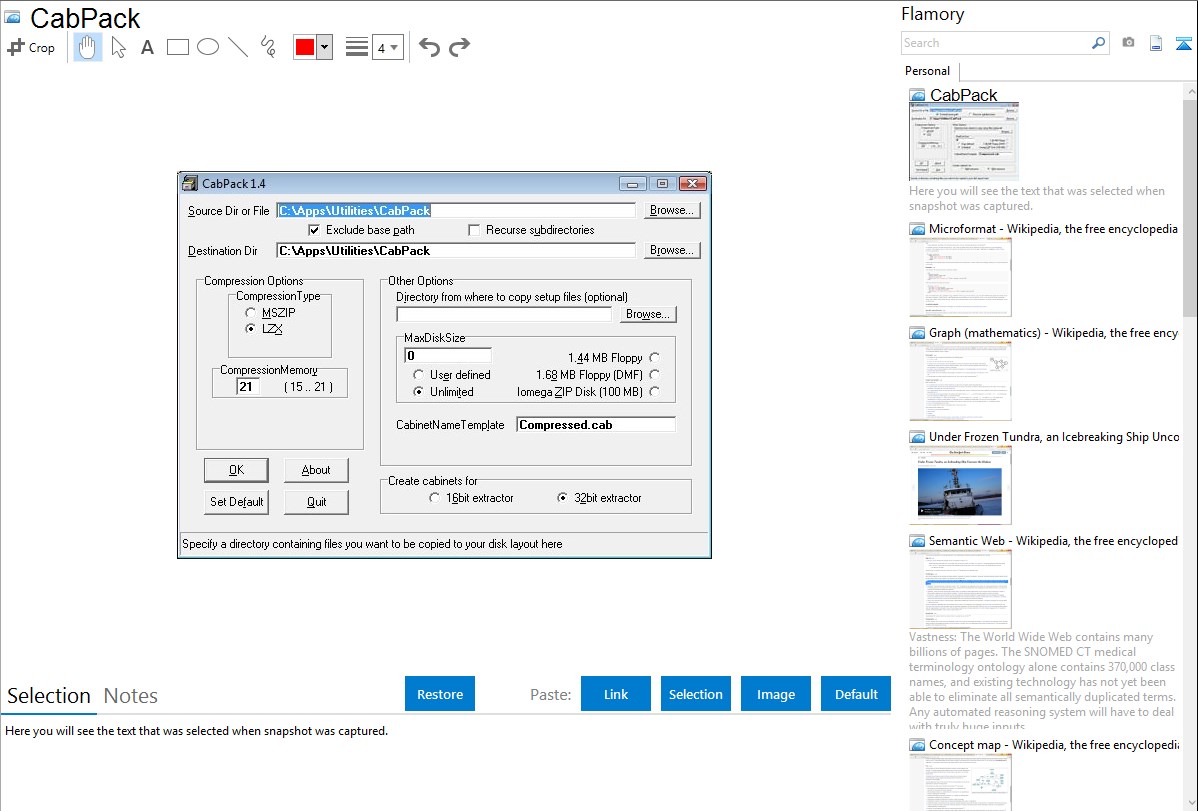Open the About dialog in CabPack
The height and width of the screenshot is (811, 1198).
(316, 470)
